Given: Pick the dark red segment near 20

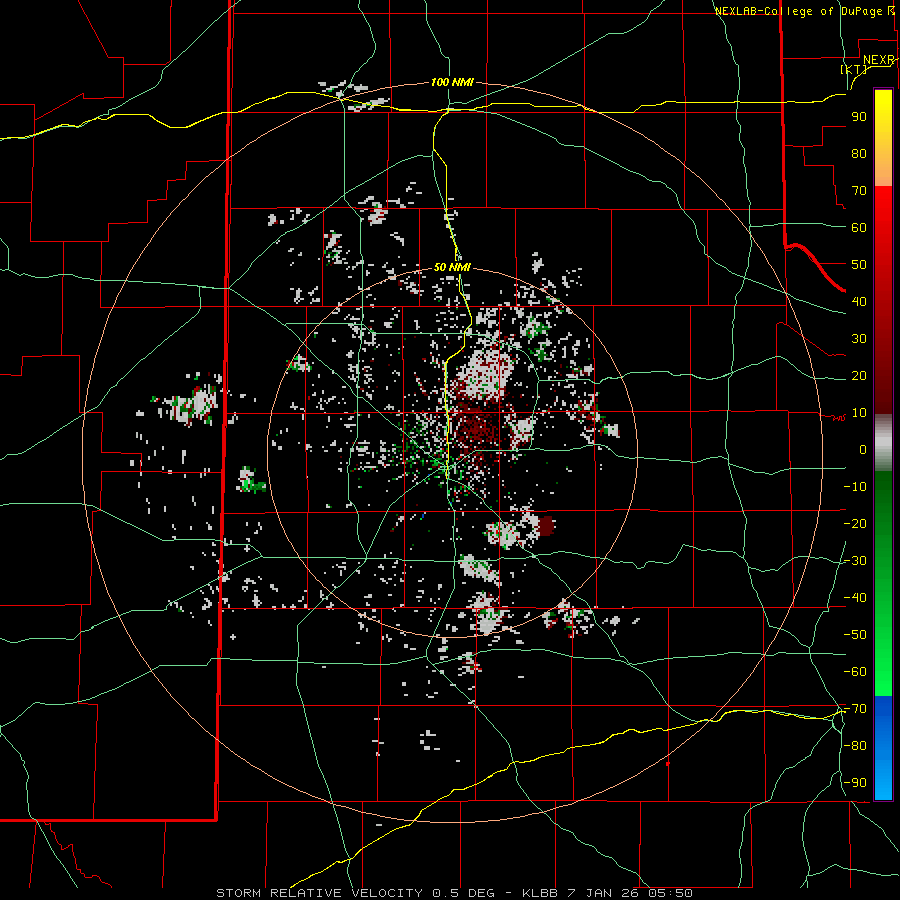Looking at the screenshot, I should (883, 376).
